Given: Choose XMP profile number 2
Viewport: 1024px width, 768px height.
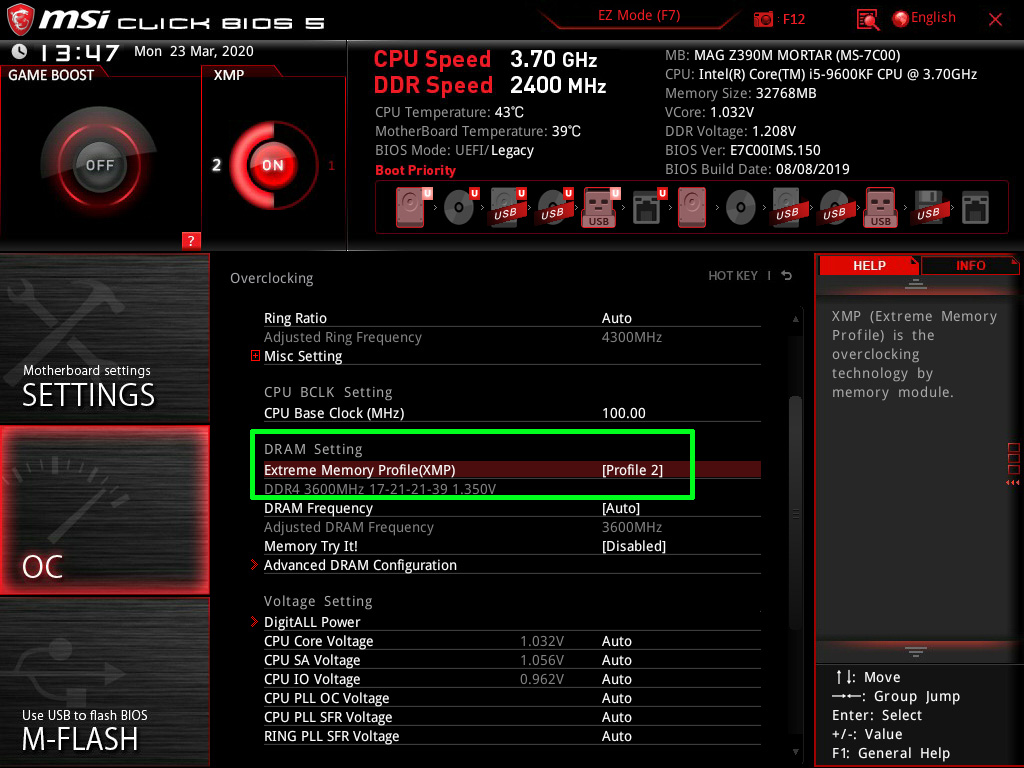Looking at the screenshot, I should tap(216, 165).
